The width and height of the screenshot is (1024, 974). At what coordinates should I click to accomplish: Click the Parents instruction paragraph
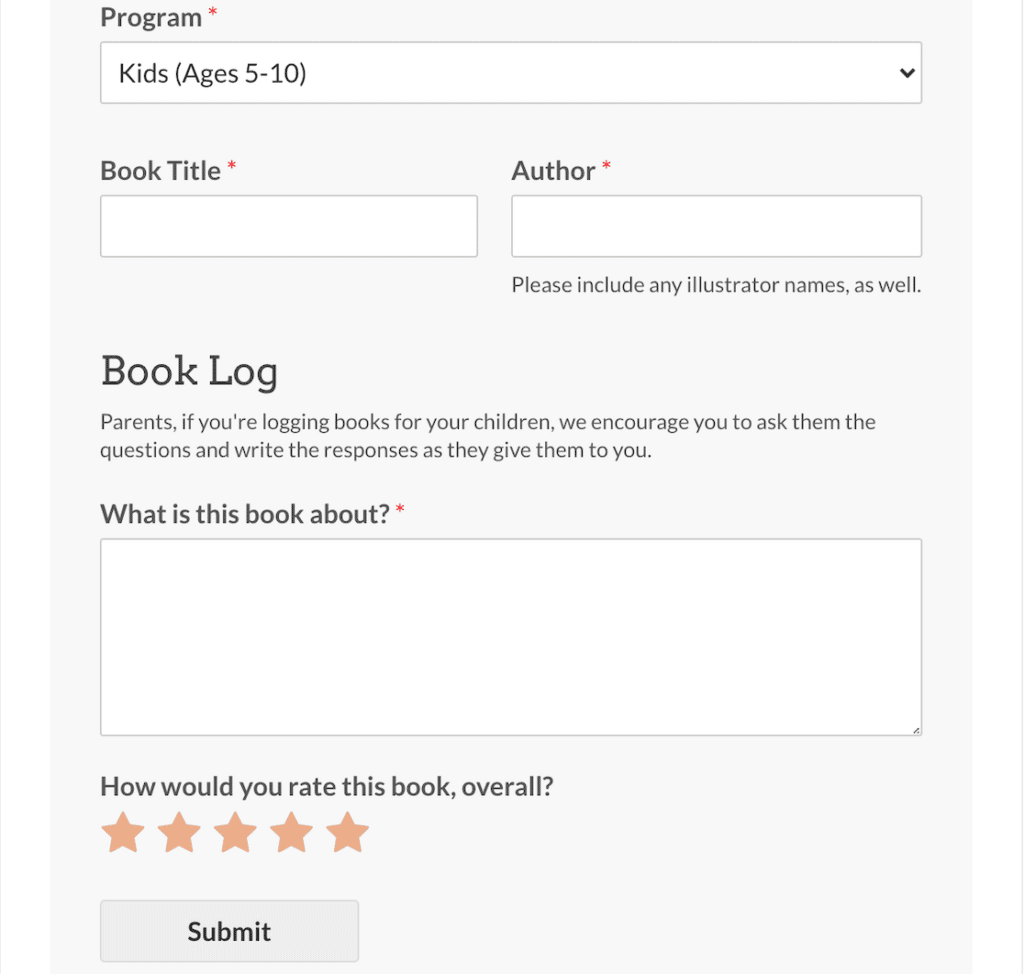(x=488, y=436)
